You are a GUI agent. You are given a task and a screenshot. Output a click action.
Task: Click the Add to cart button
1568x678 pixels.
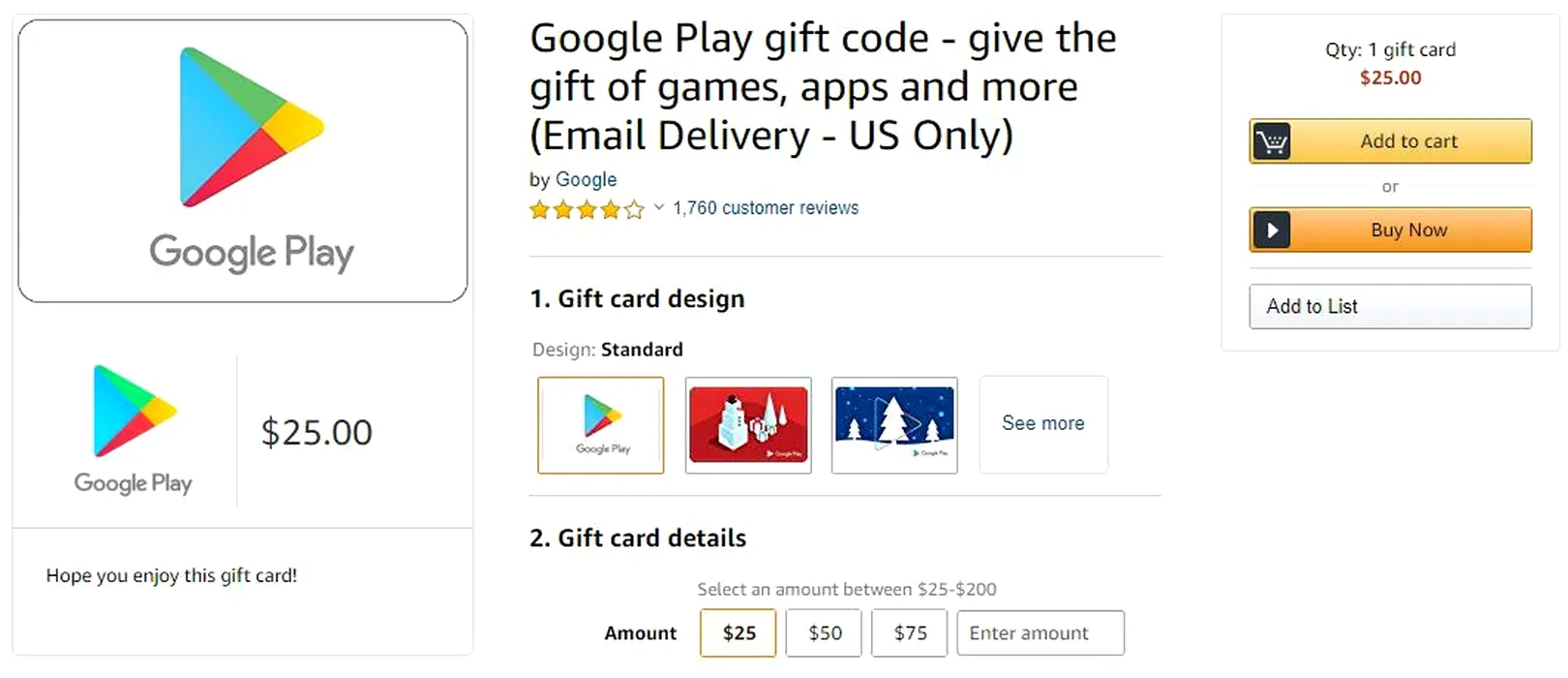point(1390,141)
